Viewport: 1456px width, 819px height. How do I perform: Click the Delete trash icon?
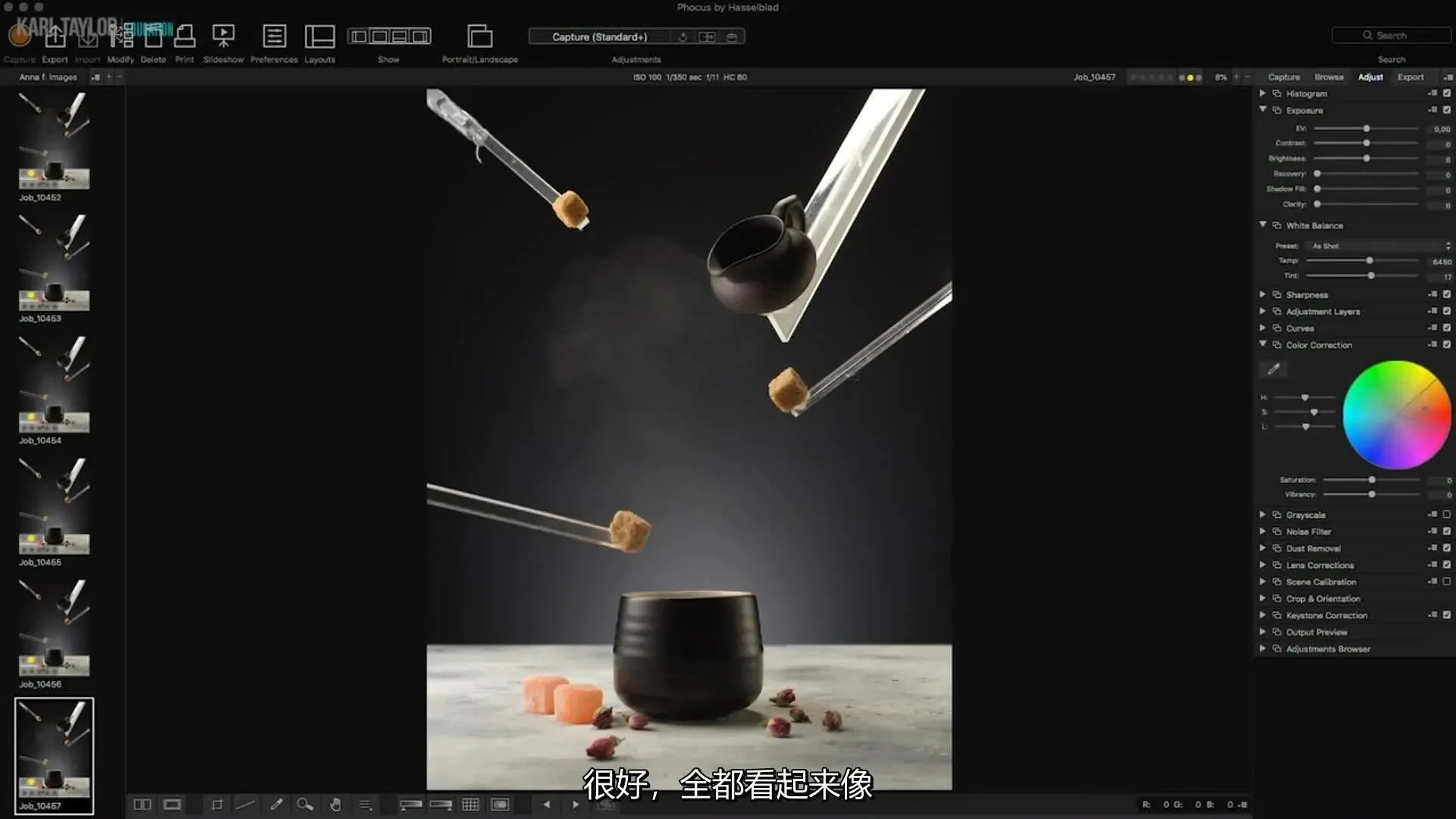click(153, 36)
